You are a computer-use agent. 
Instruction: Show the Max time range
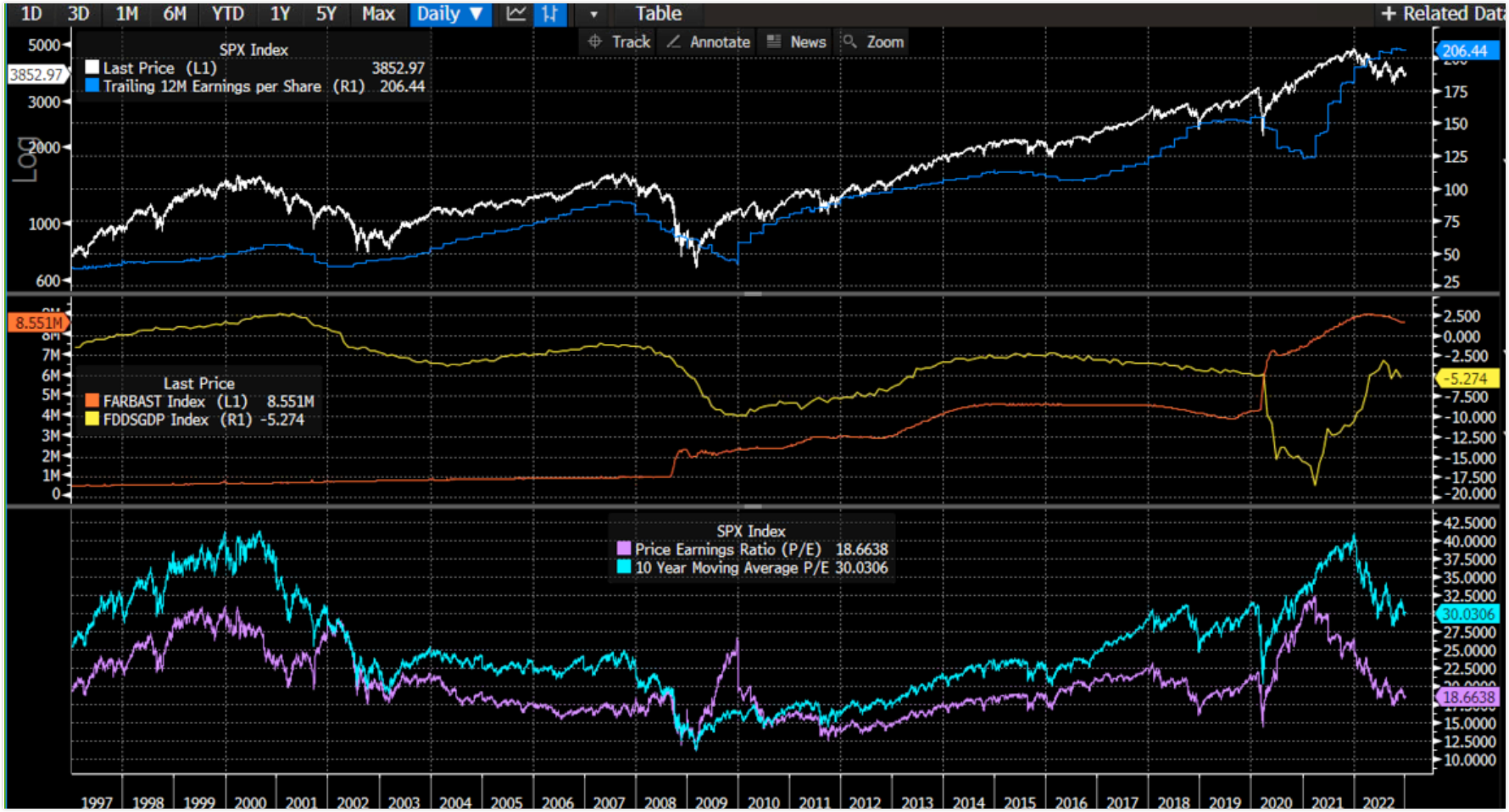point(378,14)
